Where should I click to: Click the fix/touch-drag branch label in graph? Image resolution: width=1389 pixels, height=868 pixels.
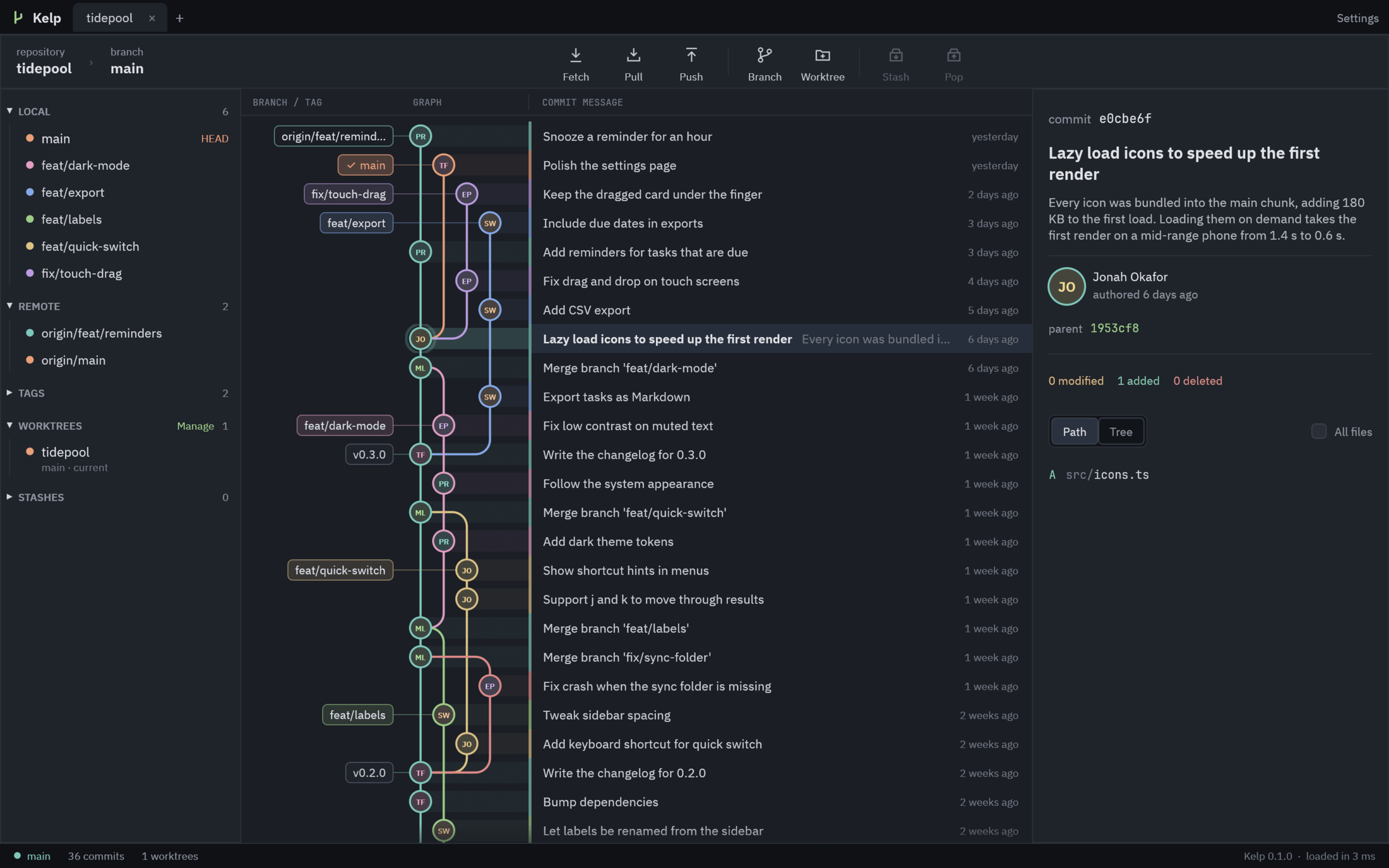point(349,194)
